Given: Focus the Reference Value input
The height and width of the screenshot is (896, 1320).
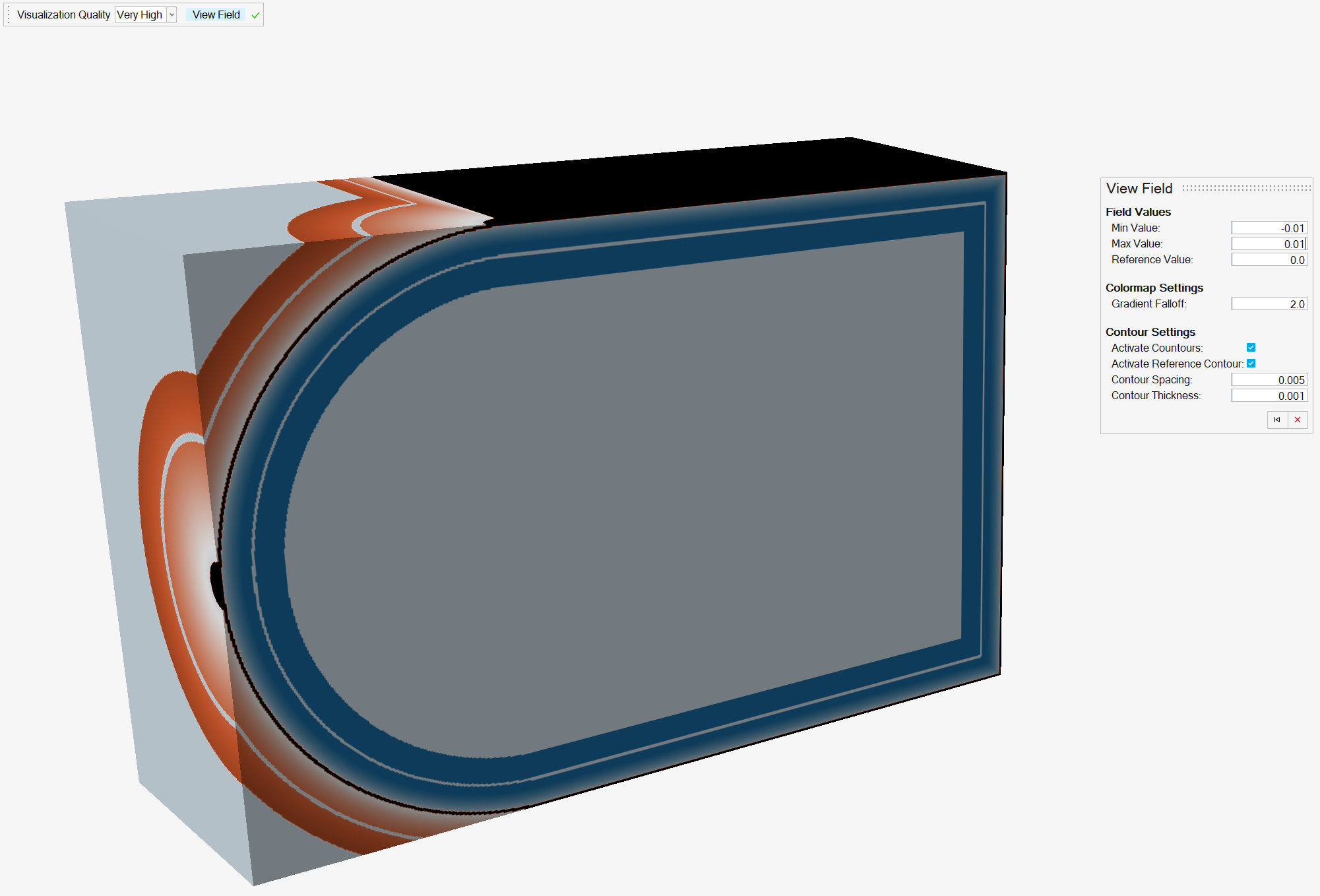Looking at the screenshot, I should coord(1269,260).
